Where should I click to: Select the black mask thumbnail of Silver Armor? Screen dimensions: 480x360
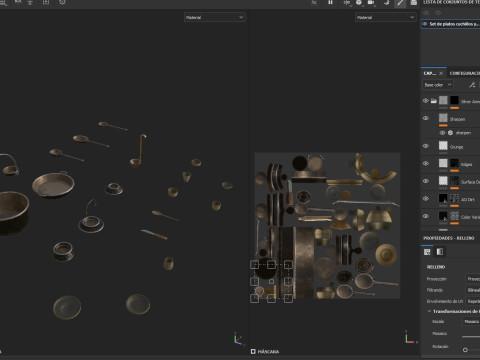point(454,100)
